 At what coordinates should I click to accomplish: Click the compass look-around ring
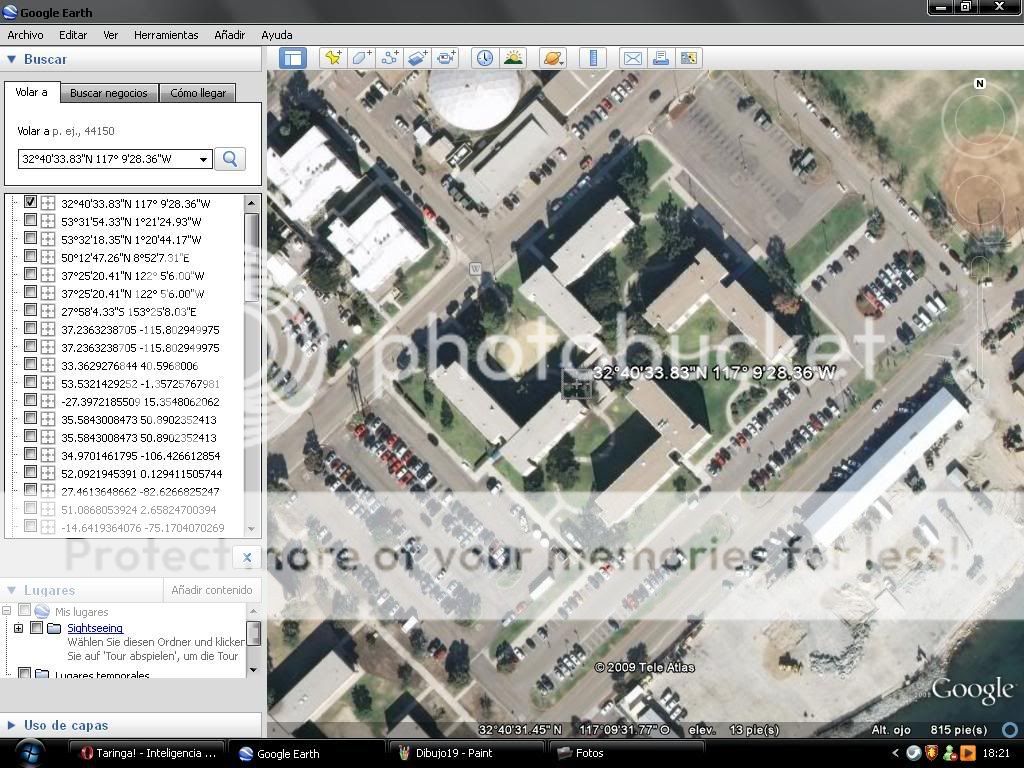pyautogui.click(x=980, y=120)
